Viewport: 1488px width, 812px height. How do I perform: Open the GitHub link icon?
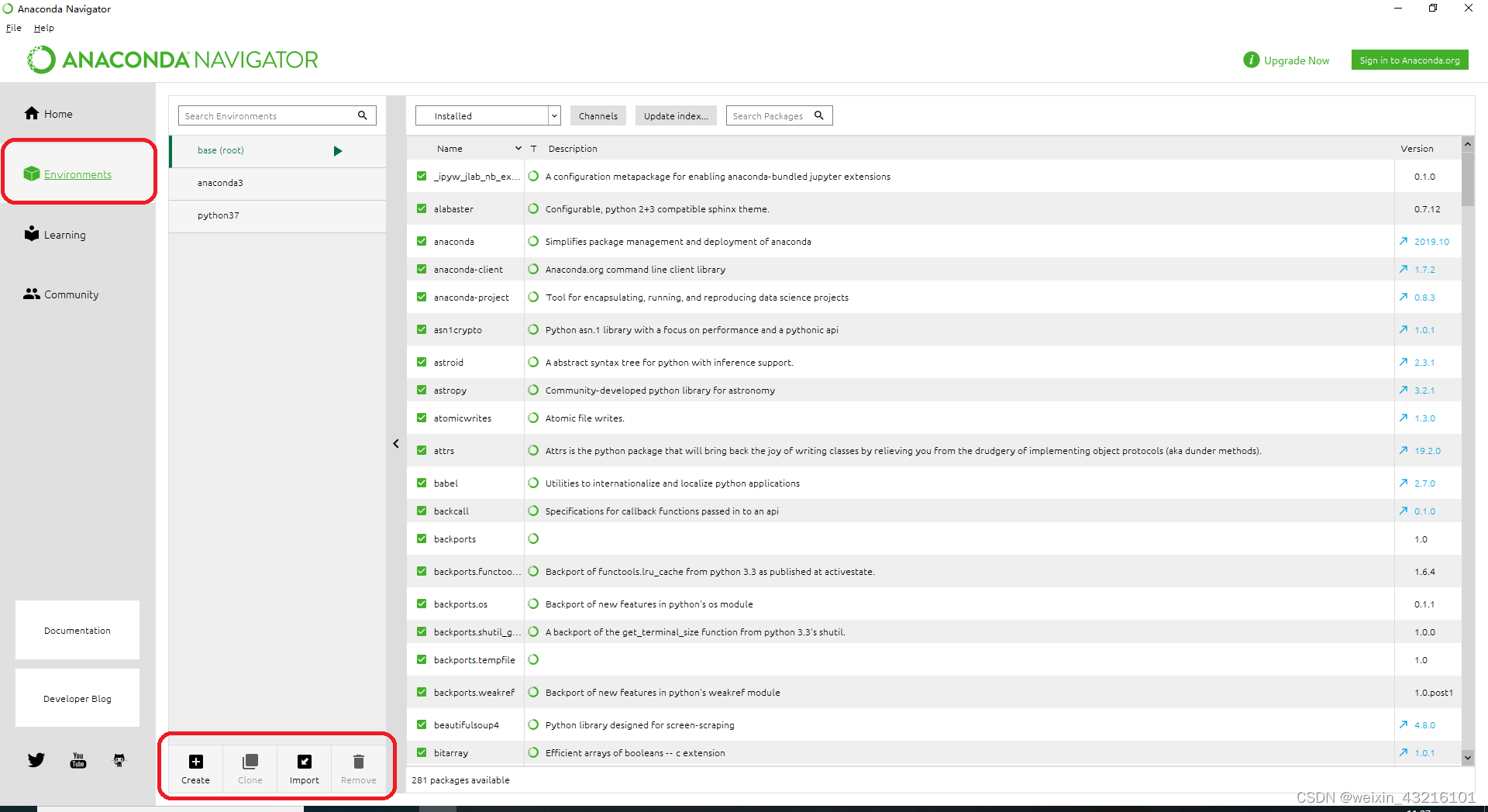[119, 760]
